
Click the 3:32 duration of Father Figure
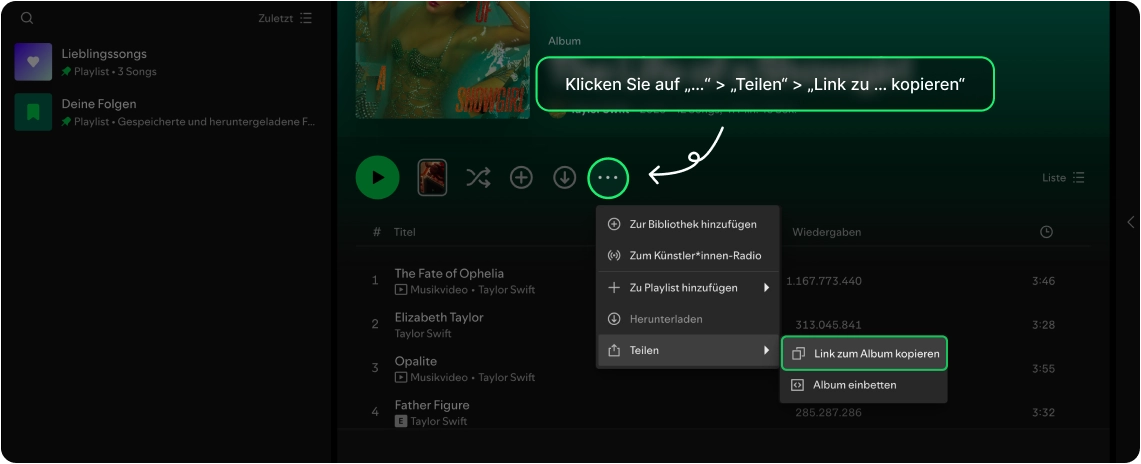(x=1043, y=412)
